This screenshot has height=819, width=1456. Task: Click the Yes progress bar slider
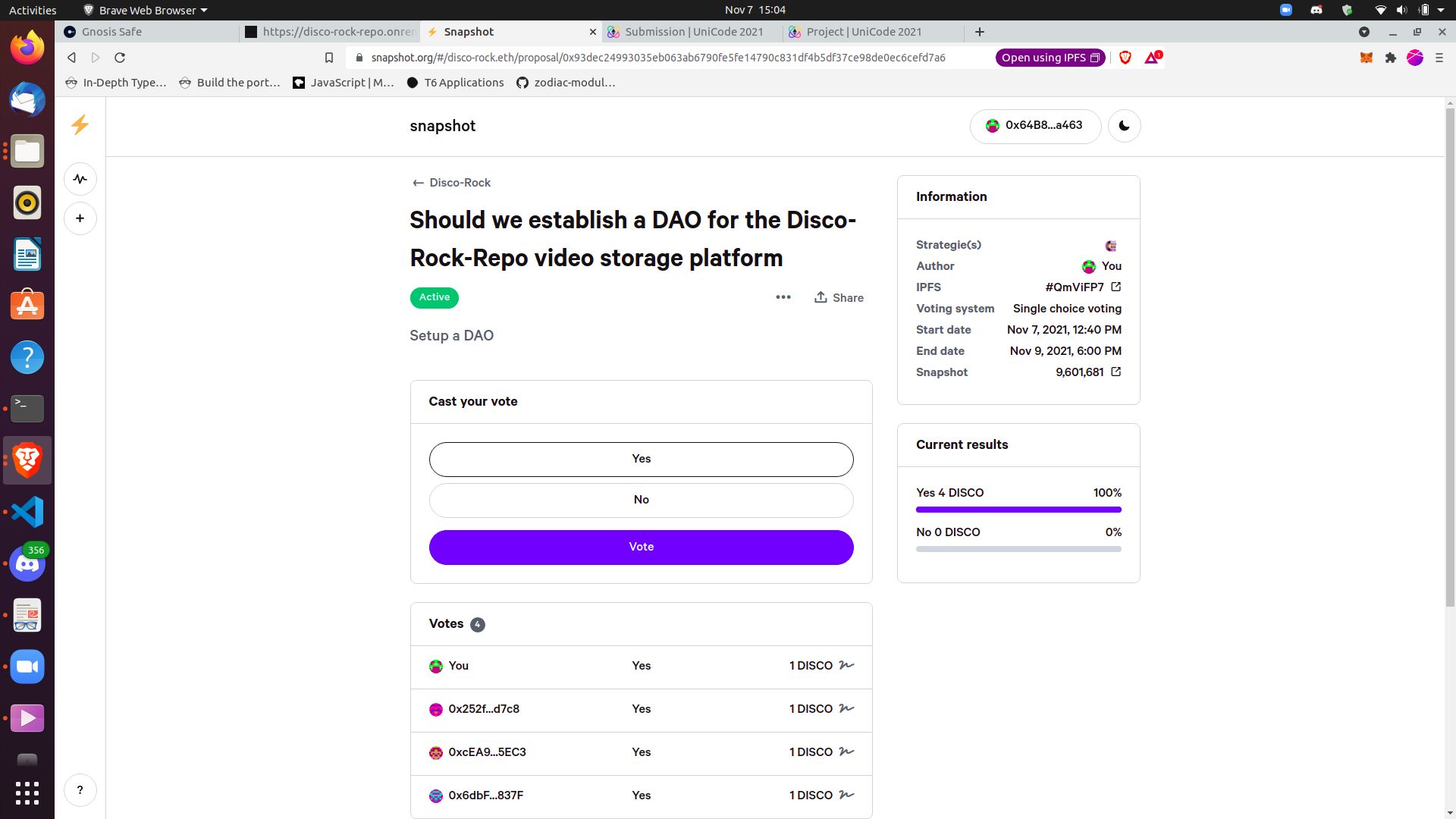coord(1018,509)
